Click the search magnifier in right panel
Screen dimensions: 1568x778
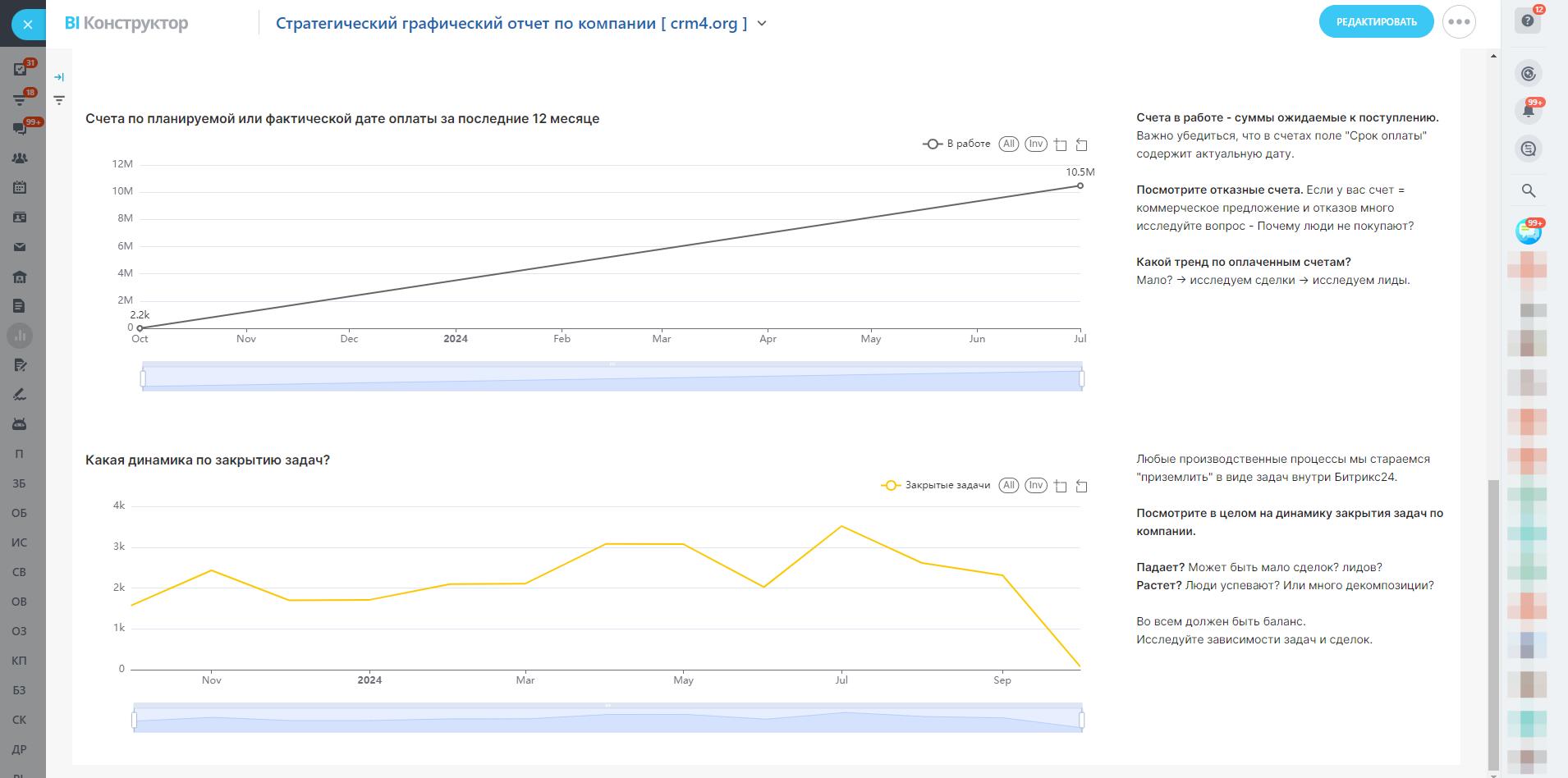point(1528,190)
